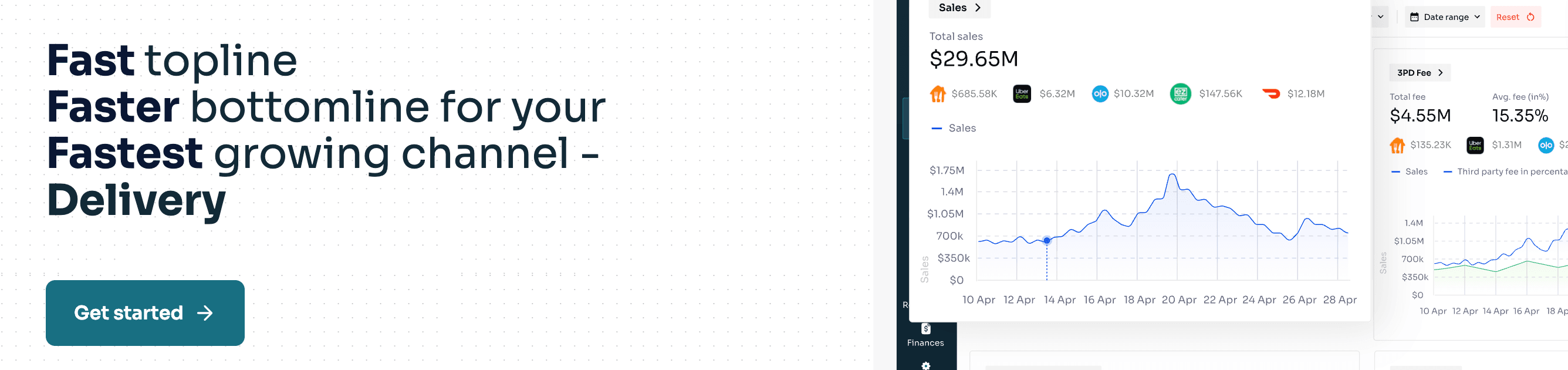Open the Date range dropdown
The image size is (1568, 370).
tap(1444, 17)
